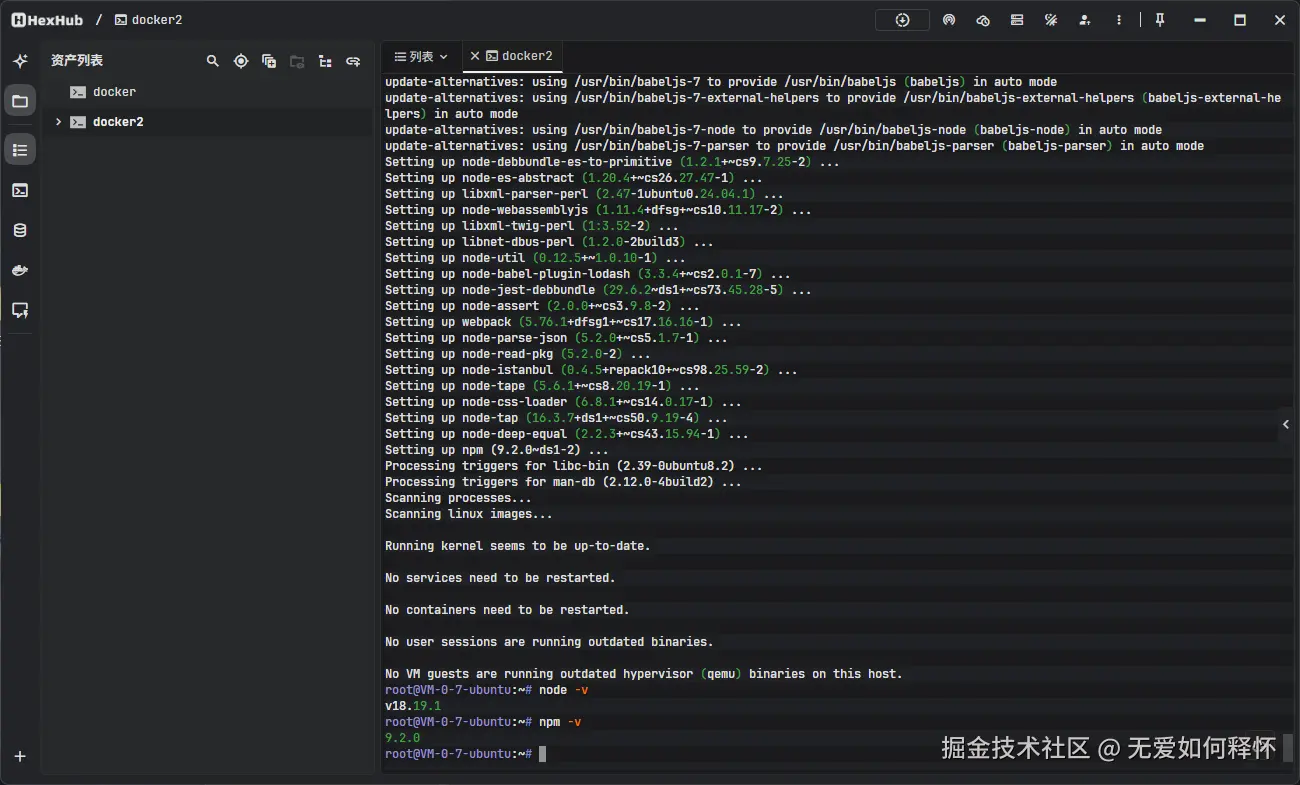
Task: Click the 'npm -v' command text
Action: coord(560,722)
